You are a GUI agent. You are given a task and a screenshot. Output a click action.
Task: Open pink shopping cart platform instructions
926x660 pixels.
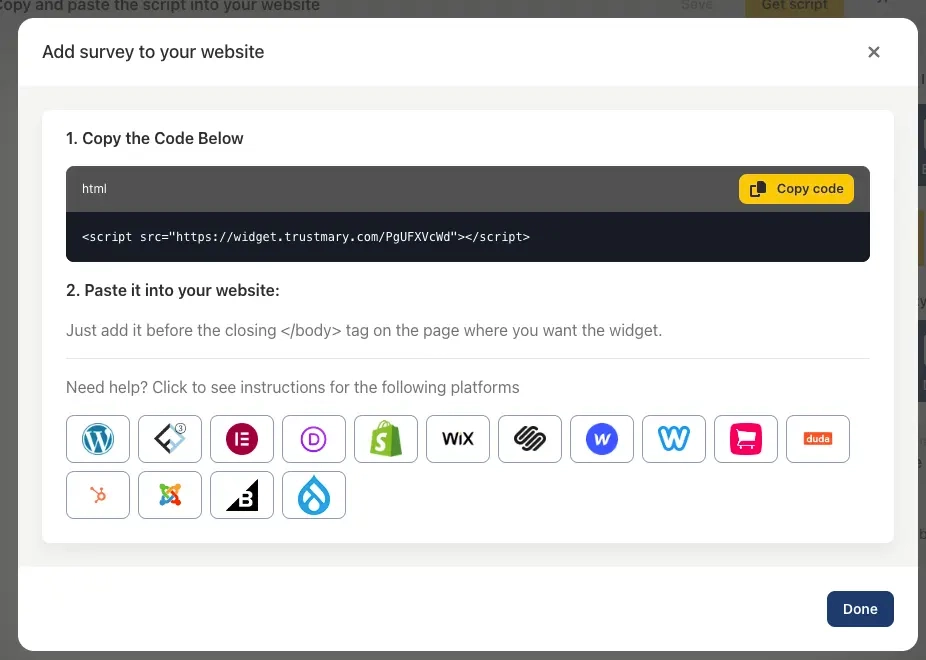point(746,439)
